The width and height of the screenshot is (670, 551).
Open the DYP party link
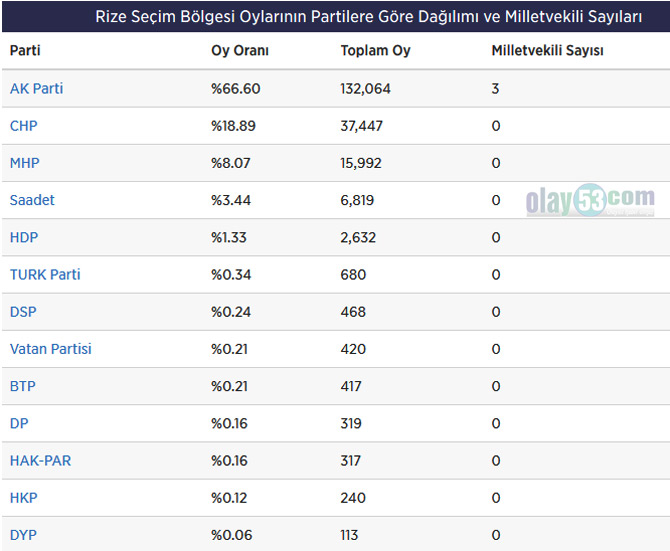pos(23,535)
